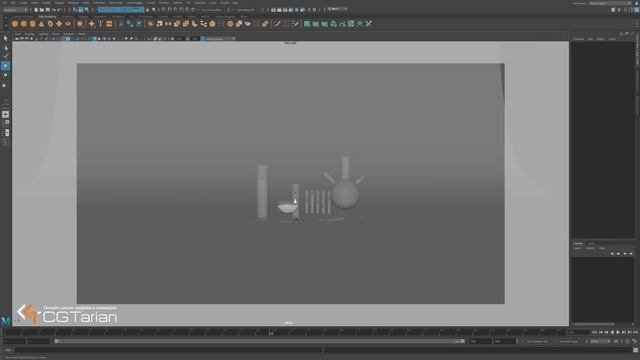Screen dimensions: 640x360
Task: Open the sRGB gamma view transform dropdown
Action: pyautogui.click(x=220, y=39)
